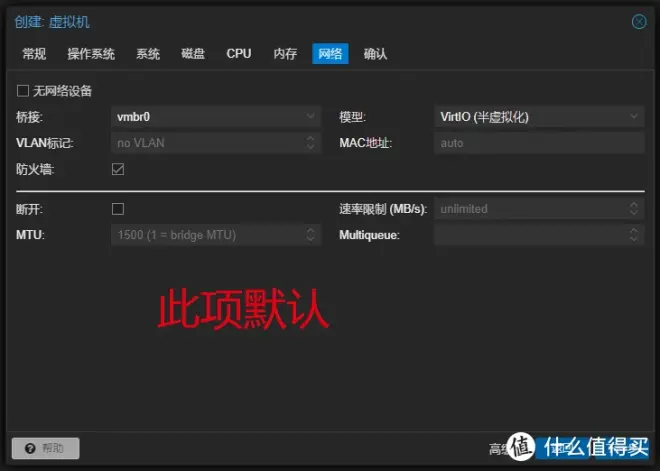Click the Multiqueue spinner arrows

click(x=634, y=235)
